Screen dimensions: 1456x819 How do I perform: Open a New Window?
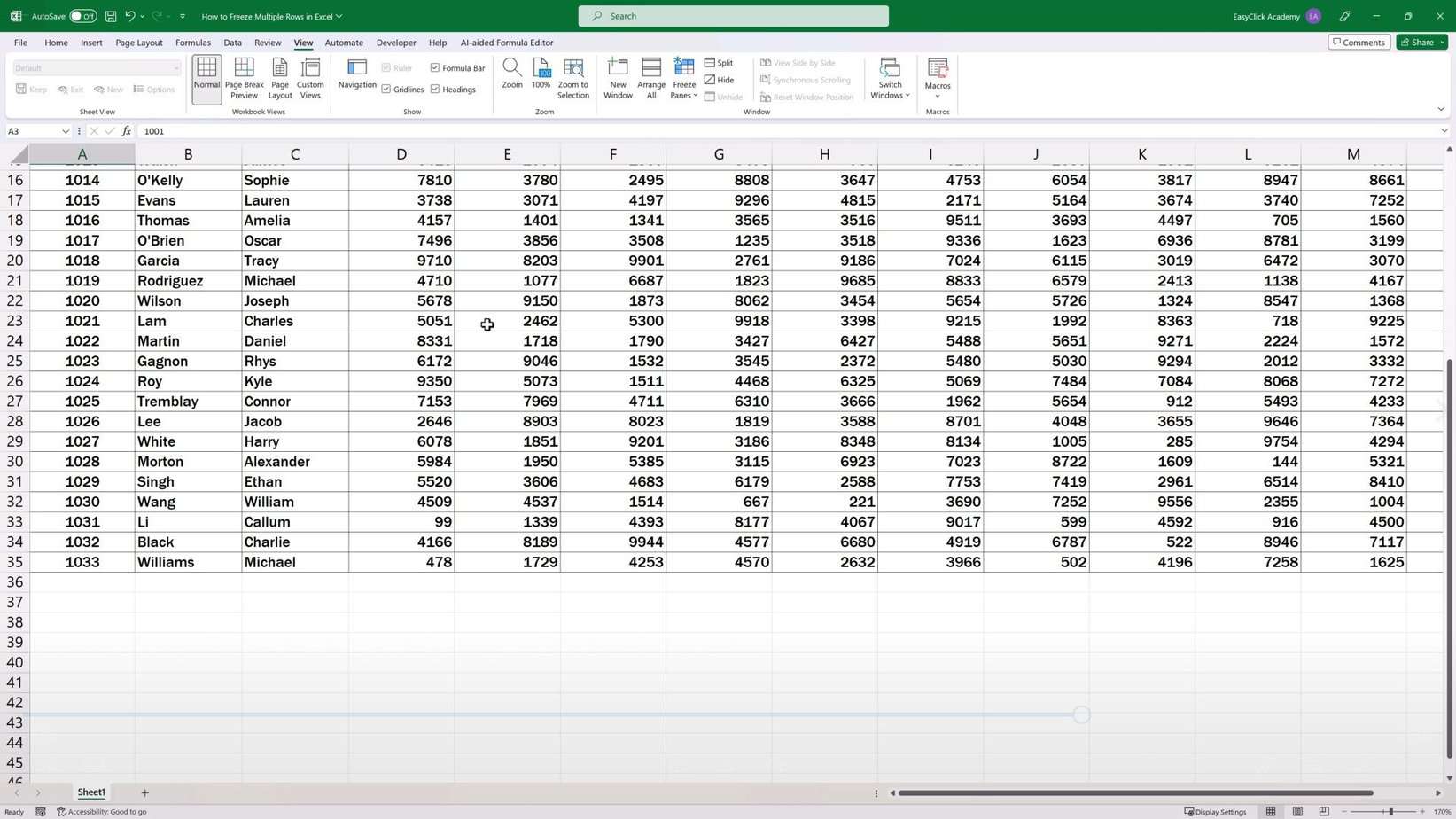[x=618, y=78]
